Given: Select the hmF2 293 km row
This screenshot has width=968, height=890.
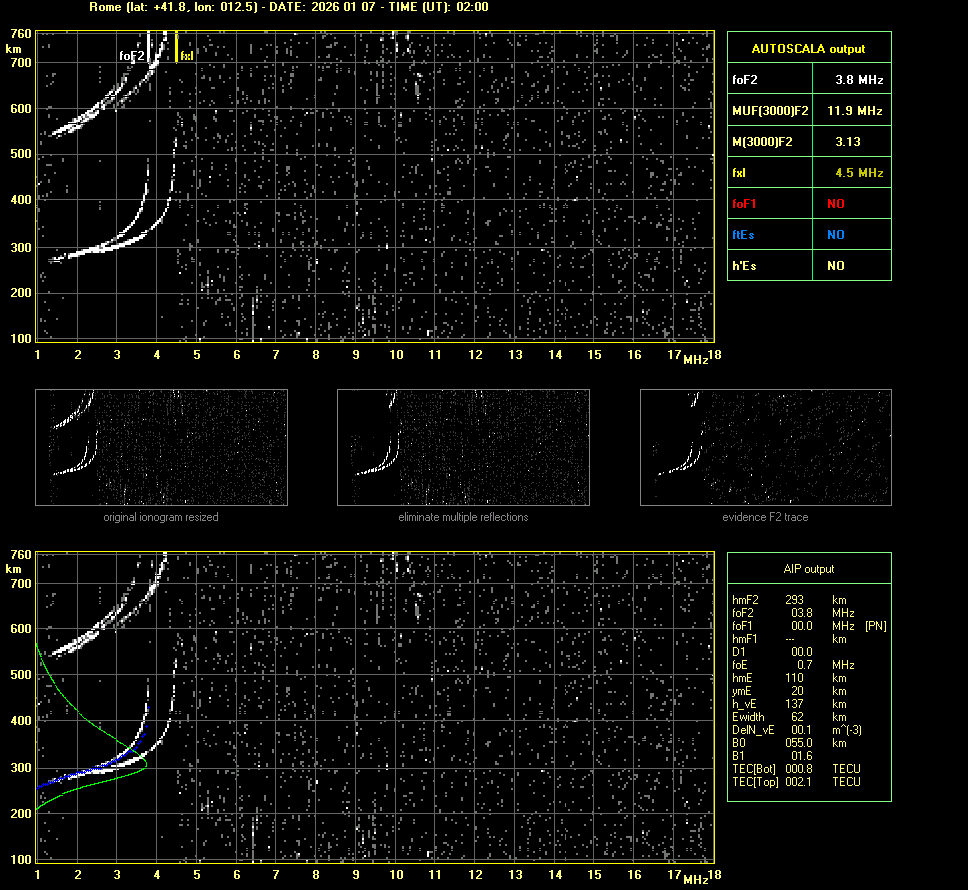Looking at the screenshot, I should (x=790, y=599).
